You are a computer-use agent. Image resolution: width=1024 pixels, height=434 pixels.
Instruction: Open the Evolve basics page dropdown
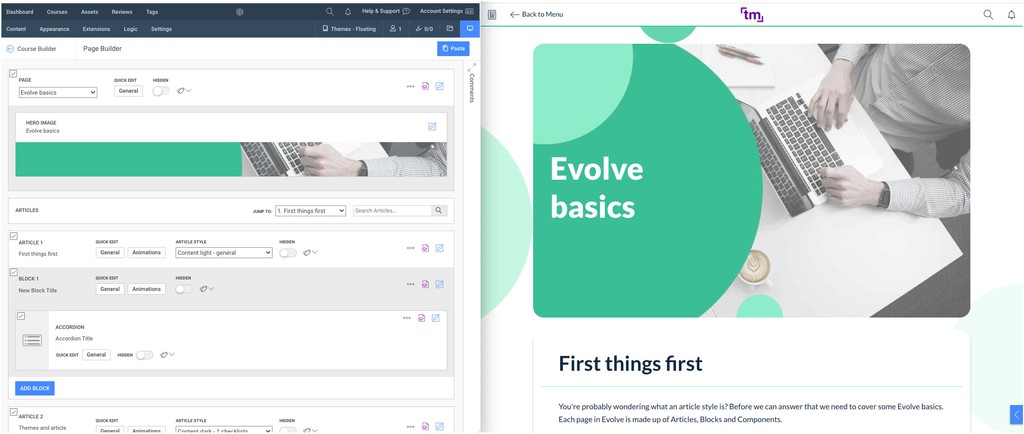pyautogui.click(x=58, y=93)
